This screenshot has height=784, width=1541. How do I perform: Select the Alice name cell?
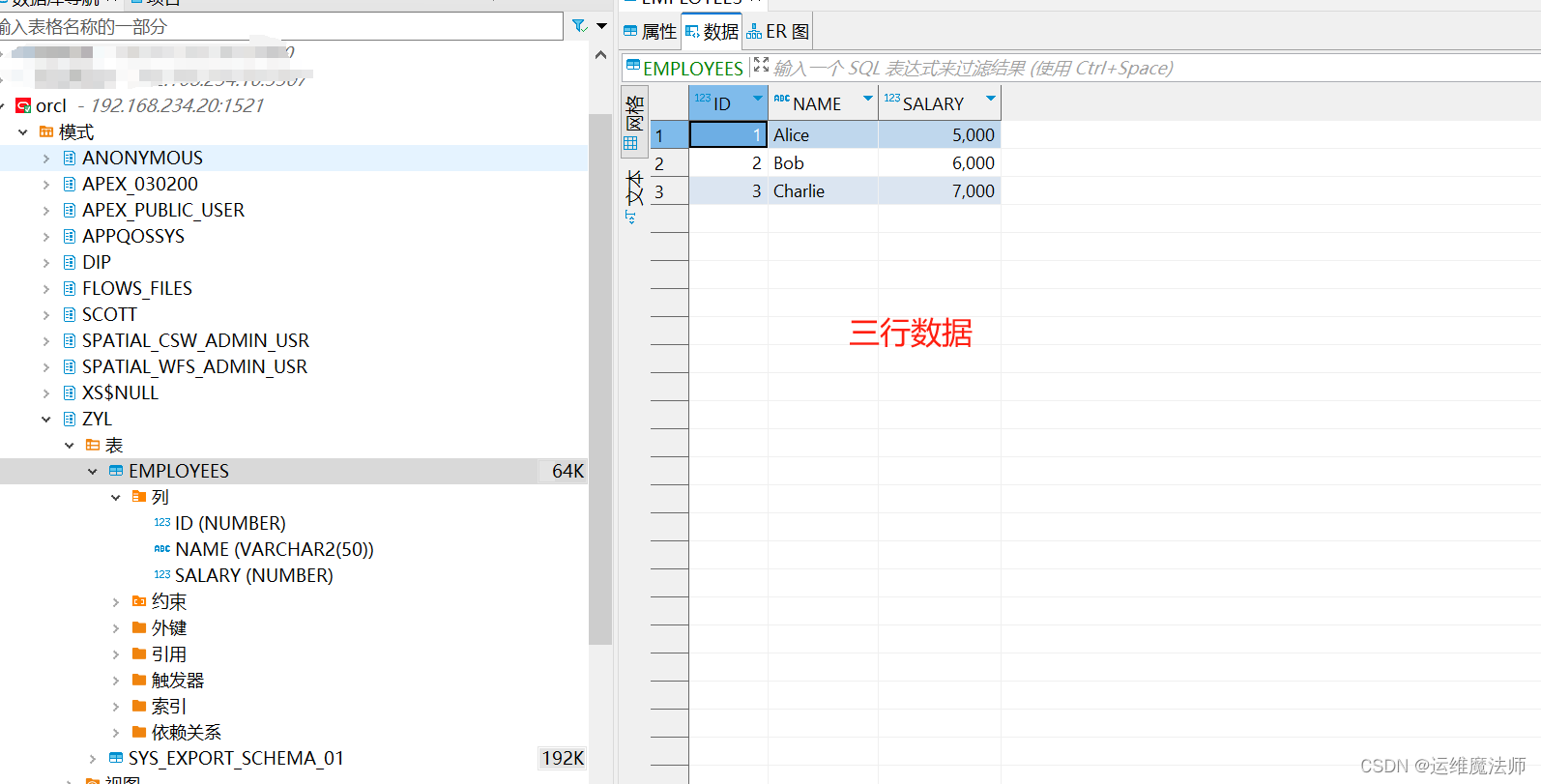coord(823,135)
